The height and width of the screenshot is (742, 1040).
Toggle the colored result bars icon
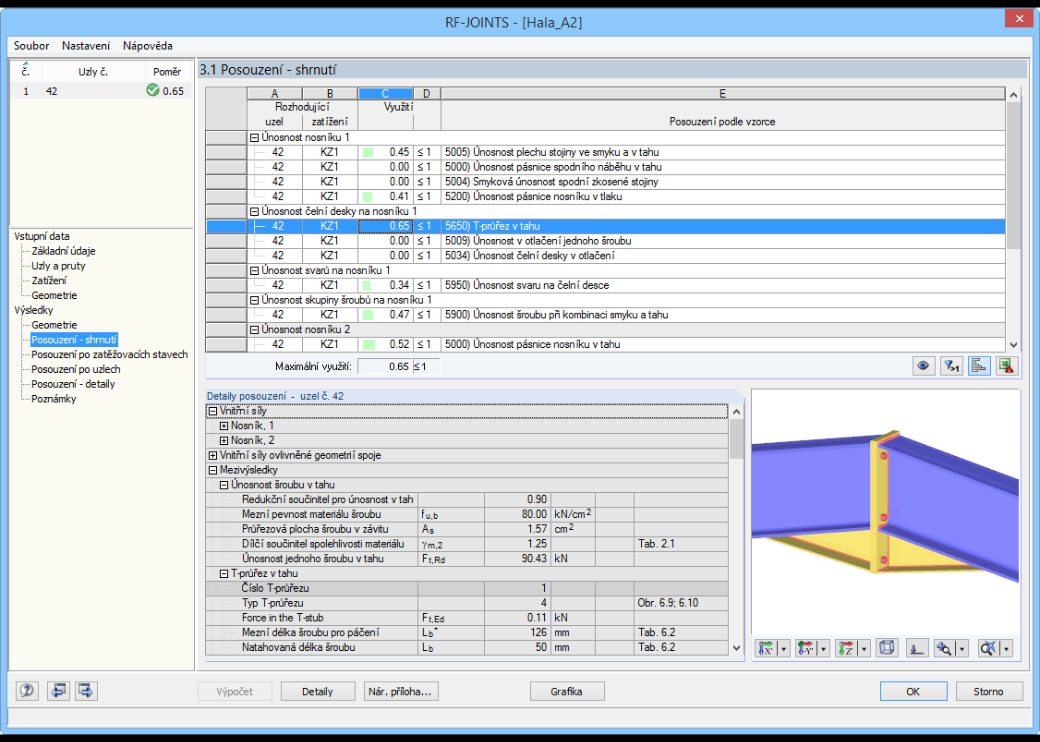(x=980, y=366)
